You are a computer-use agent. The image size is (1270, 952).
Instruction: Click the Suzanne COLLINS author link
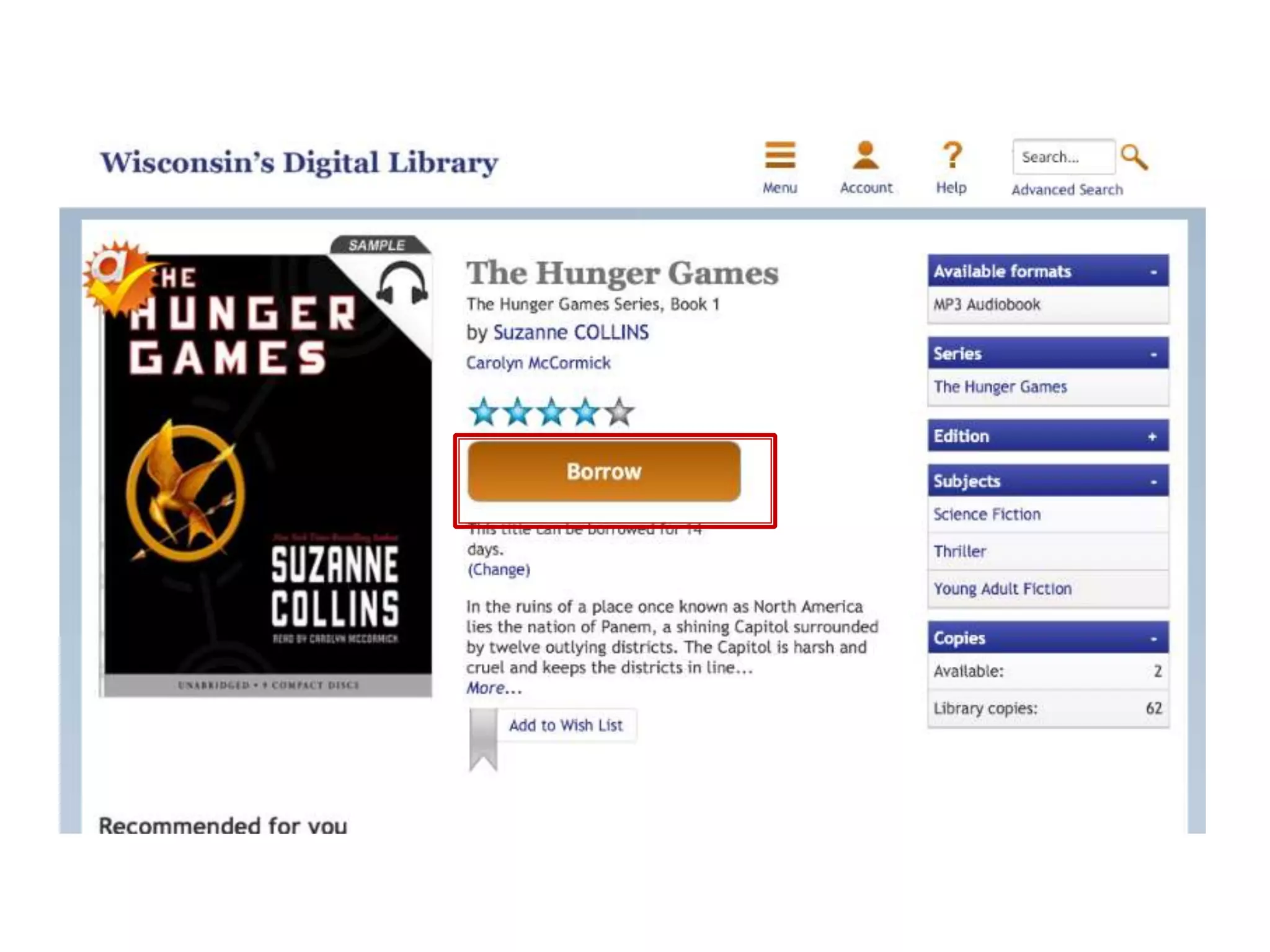click(571, 333)
